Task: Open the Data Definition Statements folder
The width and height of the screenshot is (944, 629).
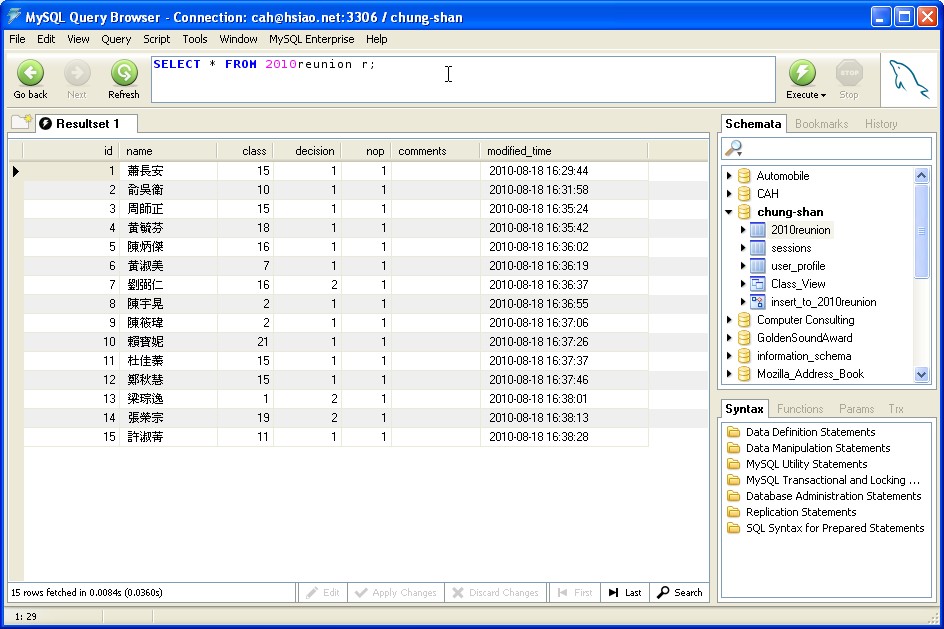Action: tap(733, 432)
